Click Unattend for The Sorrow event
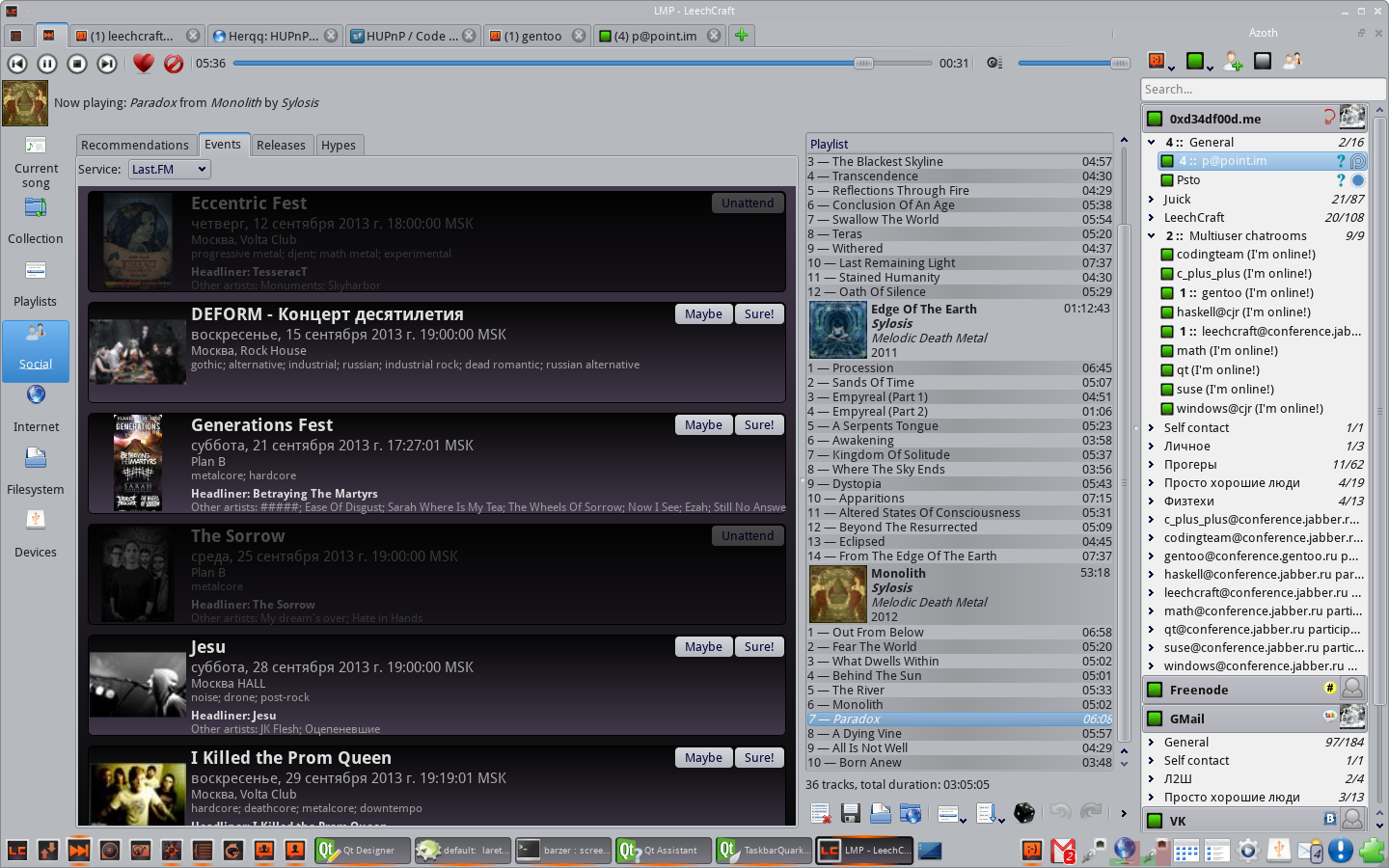Screen dimensions: 1389x868 pos(748,536)
